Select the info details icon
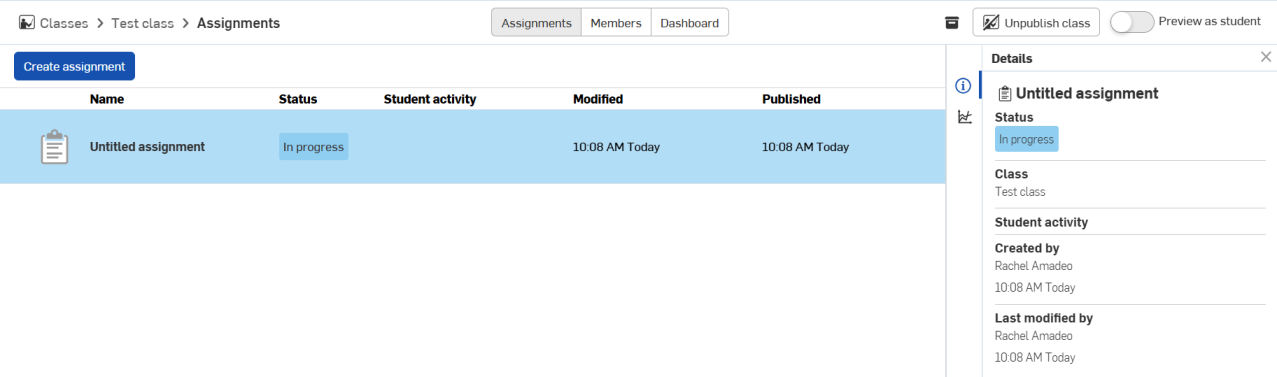 pyautogui.click(x=964, y=86)
